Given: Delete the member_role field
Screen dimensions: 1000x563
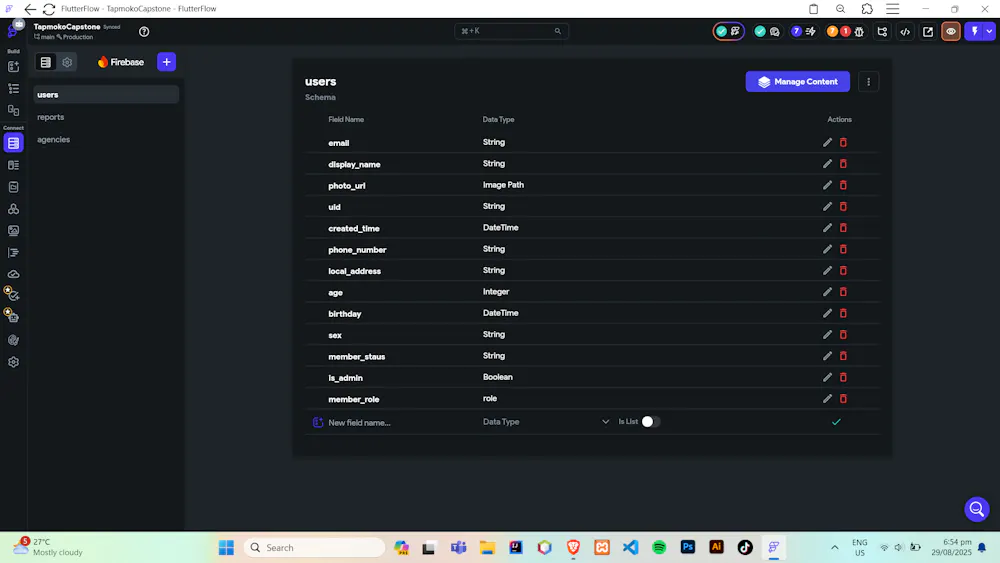Looking at the screenshot, I should pos(843,398).
